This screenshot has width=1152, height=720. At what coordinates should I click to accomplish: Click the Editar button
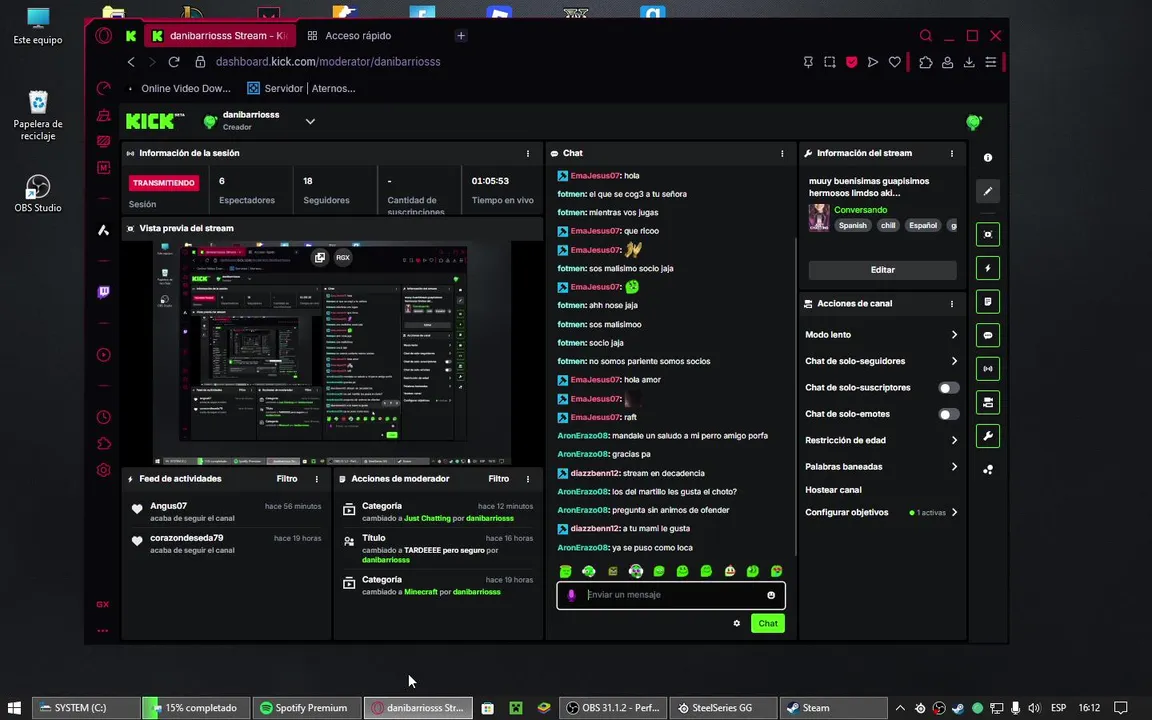tap(882, 270)
